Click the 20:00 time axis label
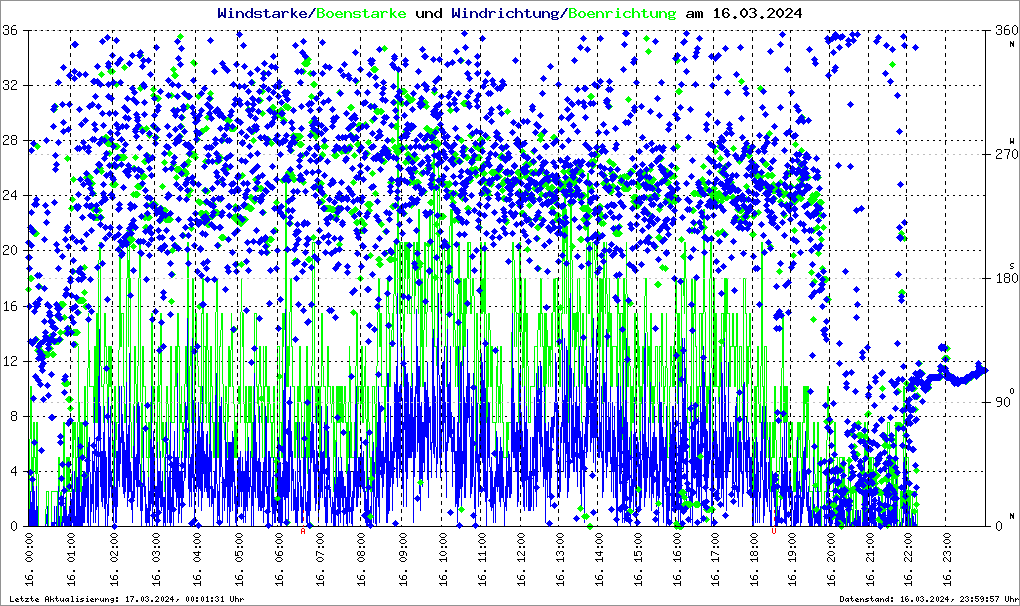Image resolution: width=1020 pixels, height=606 pixels. [831, 559]
